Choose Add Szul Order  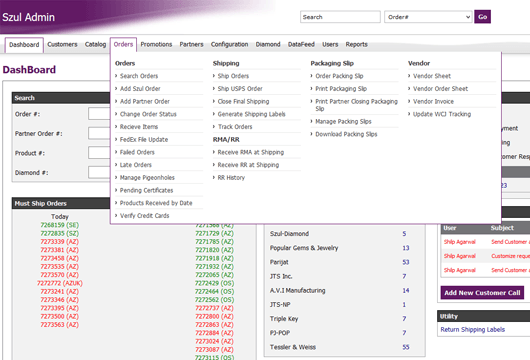pyautogui.click(x=140, y=89)
